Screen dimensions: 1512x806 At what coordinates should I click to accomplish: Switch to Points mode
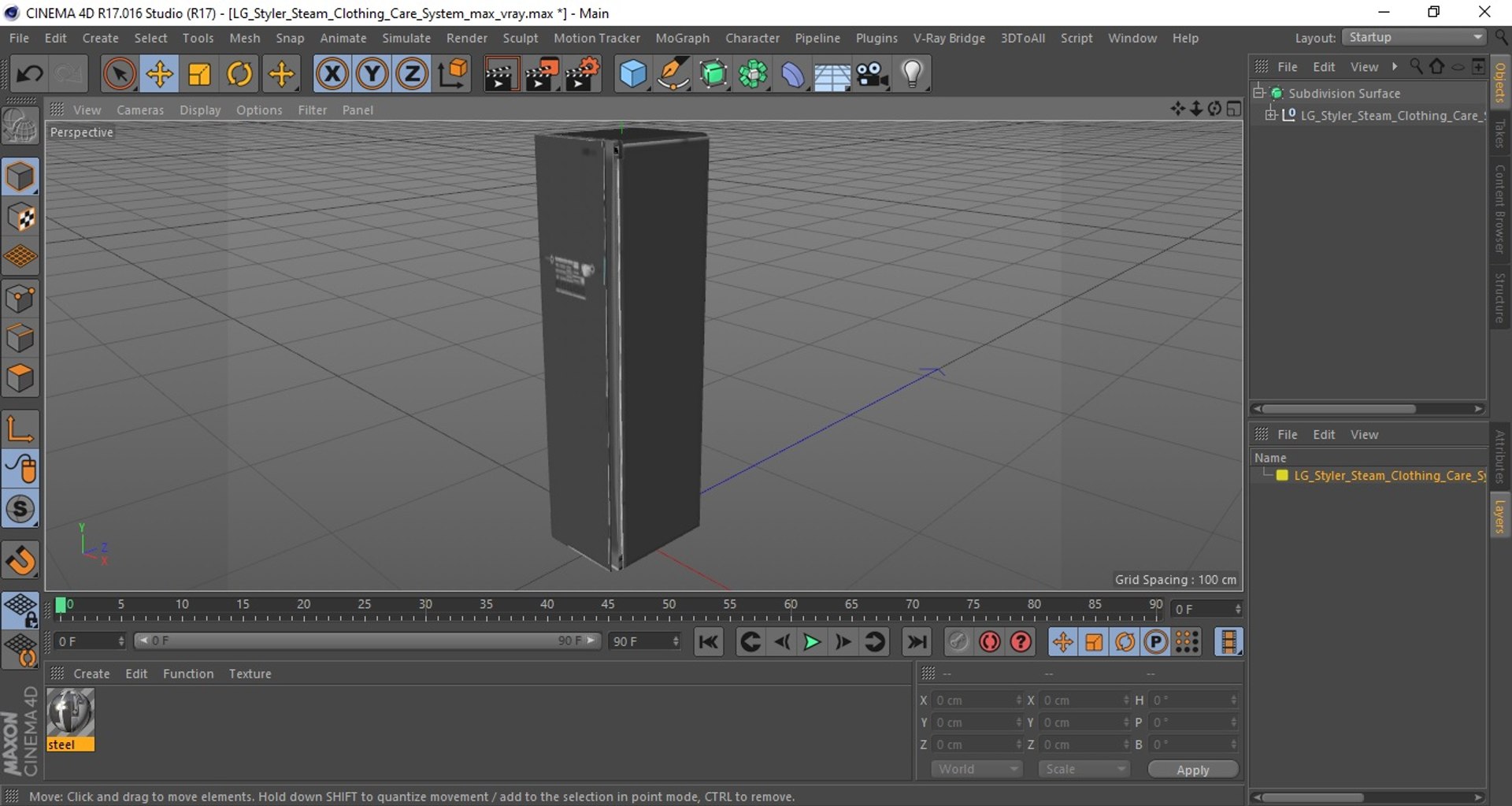pos(20,299)
